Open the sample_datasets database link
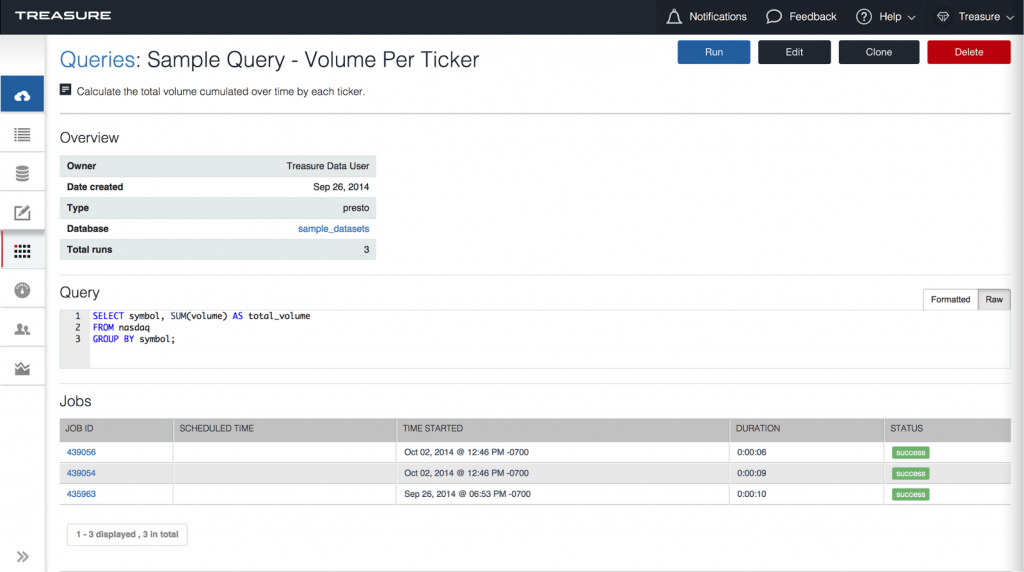This screenshot has width=1024, height=572. 333,229
